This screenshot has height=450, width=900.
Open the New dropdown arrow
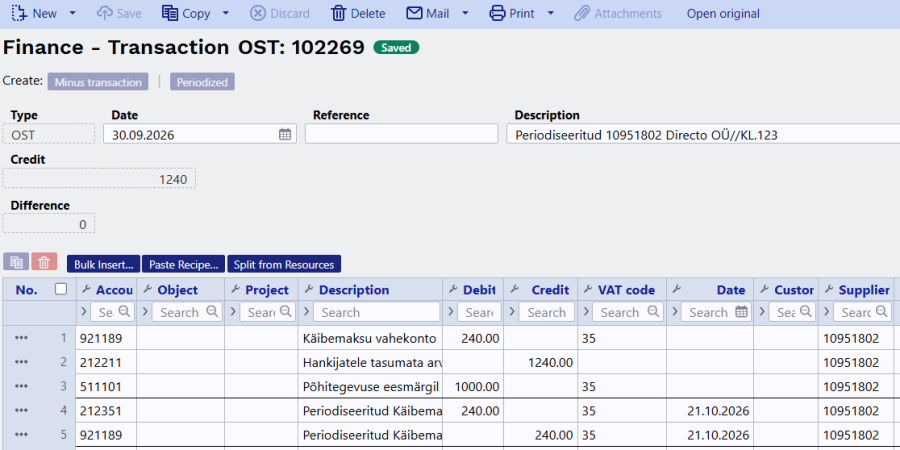coord(72,13)
